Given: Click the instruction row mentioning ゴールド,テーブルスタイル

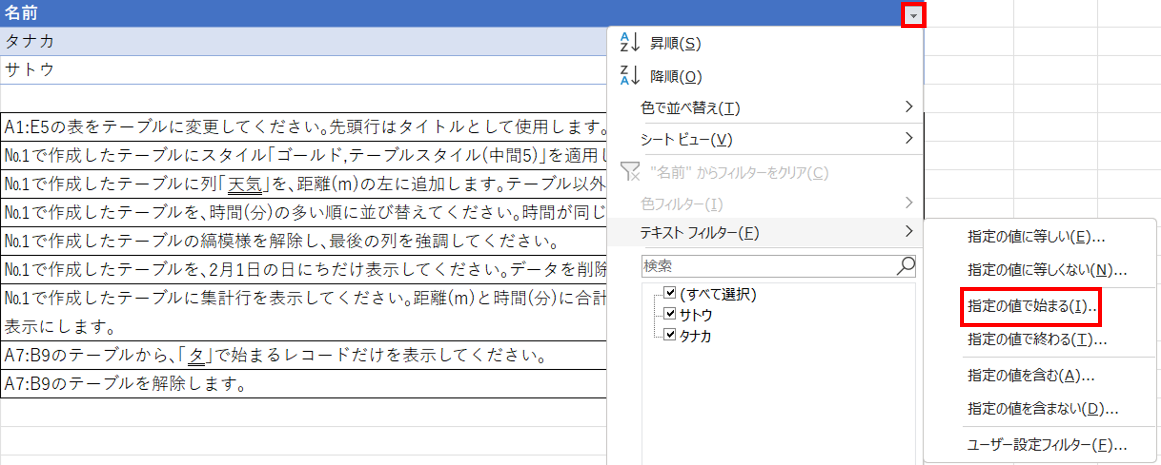Looking at the screenshot, I should (x=304, y=155).
